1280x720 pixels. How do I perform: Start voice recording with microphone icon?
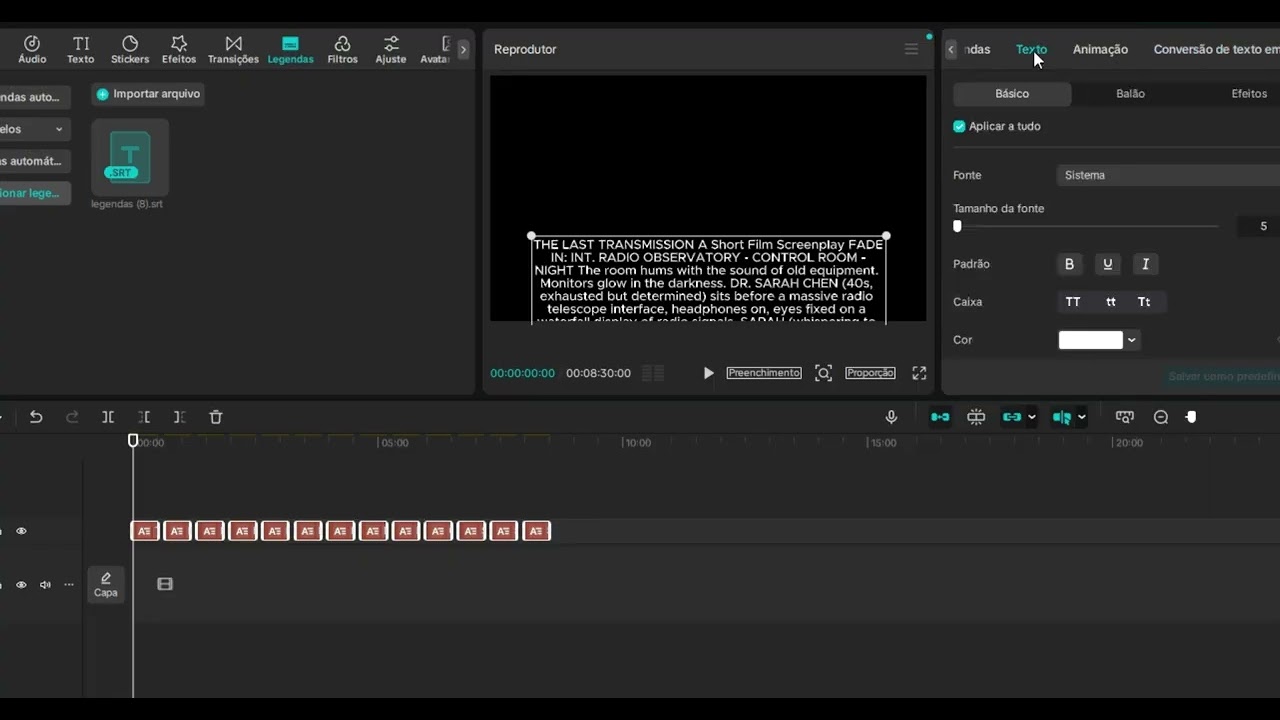[891, 417]
